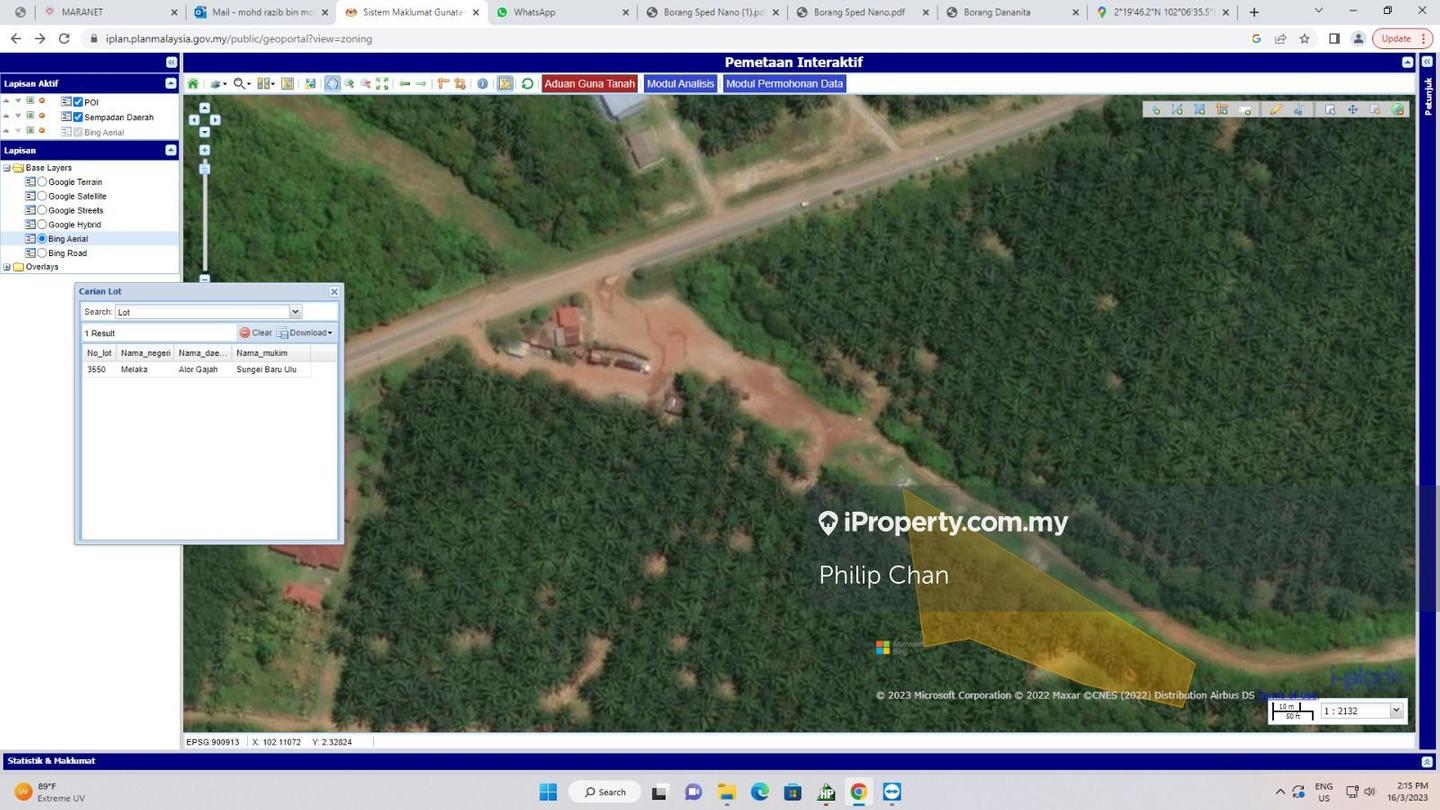Viewport: 1440px width, 810px height.
Task: Open the map scale dropdown
Action: 1396,711
